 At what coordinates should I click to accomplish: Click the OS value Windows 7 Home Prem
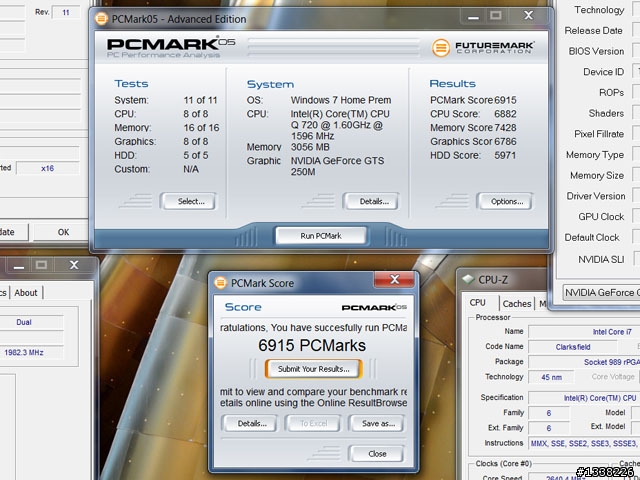click(x=341, y=100)
